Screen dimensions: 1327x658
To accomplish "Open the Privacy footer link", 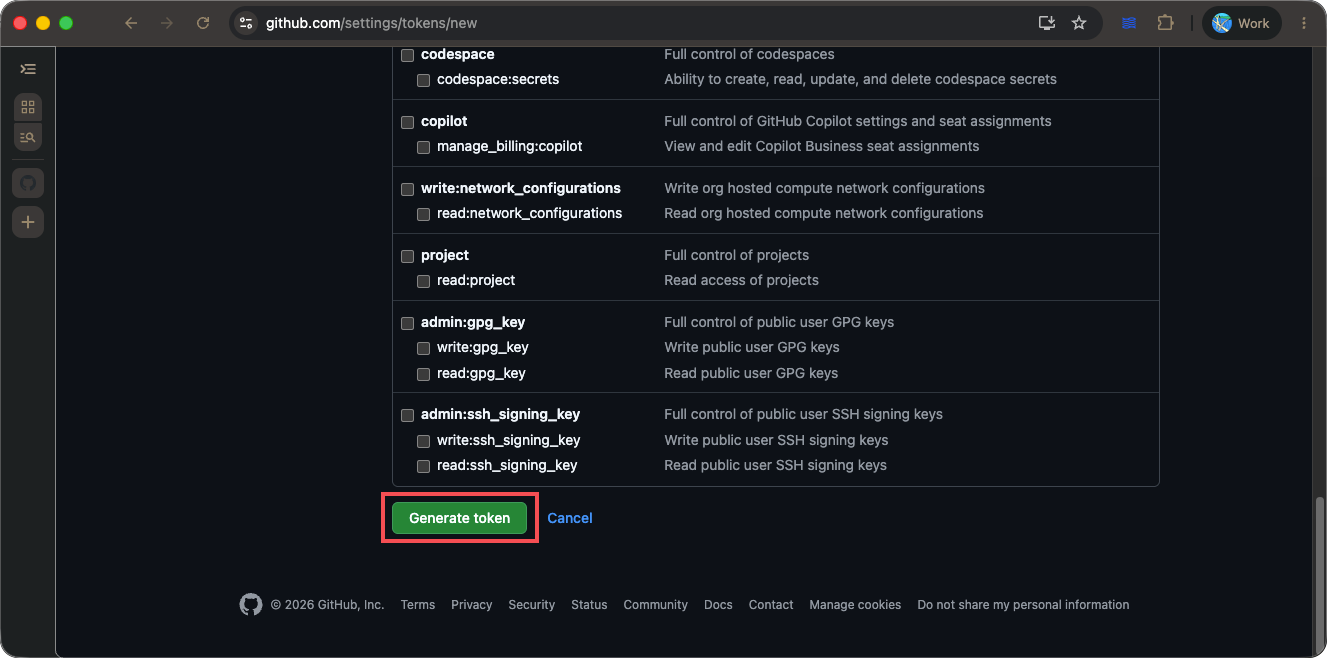I will coord(472,605).
